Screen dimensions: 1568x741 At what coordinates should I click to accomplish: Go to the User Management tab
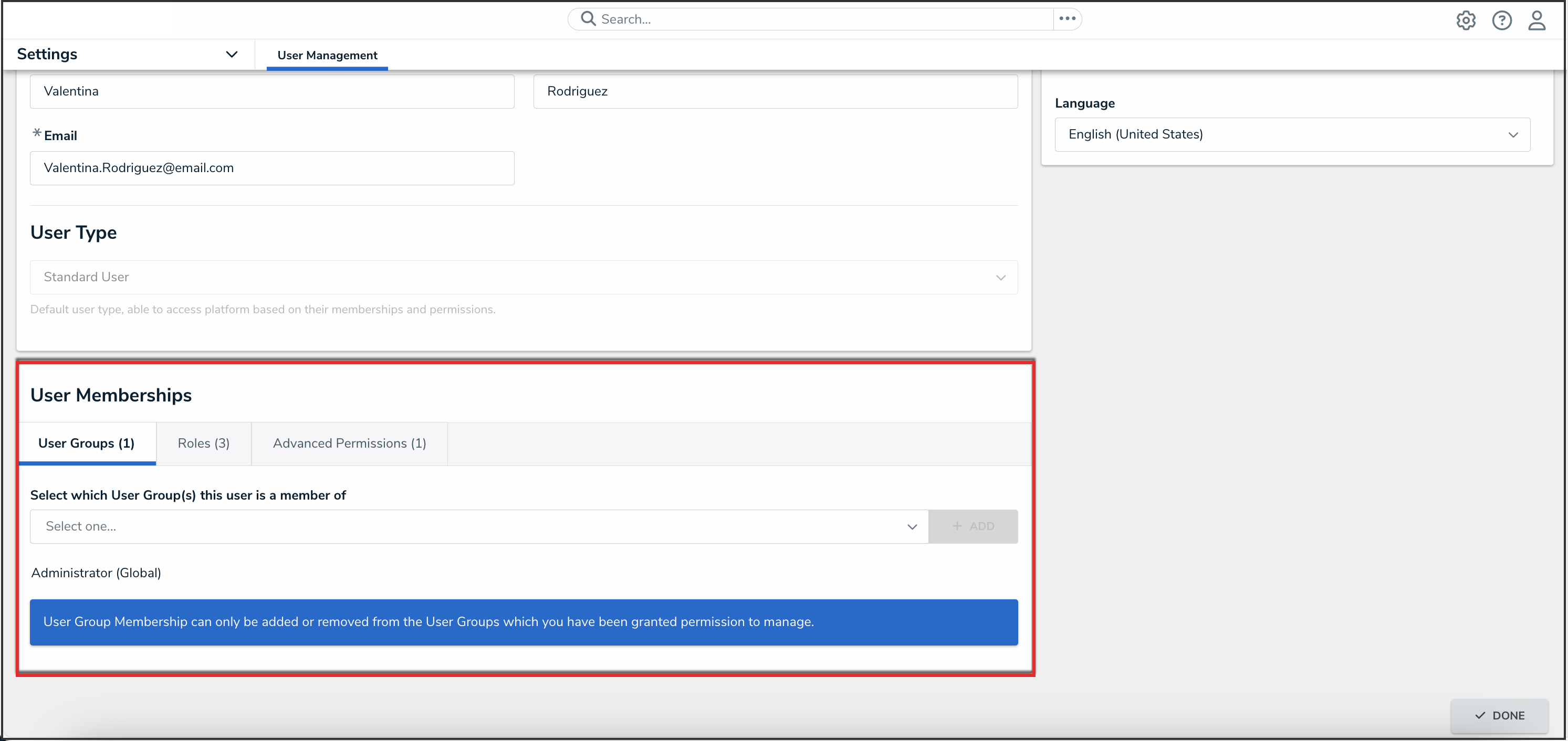327,55
